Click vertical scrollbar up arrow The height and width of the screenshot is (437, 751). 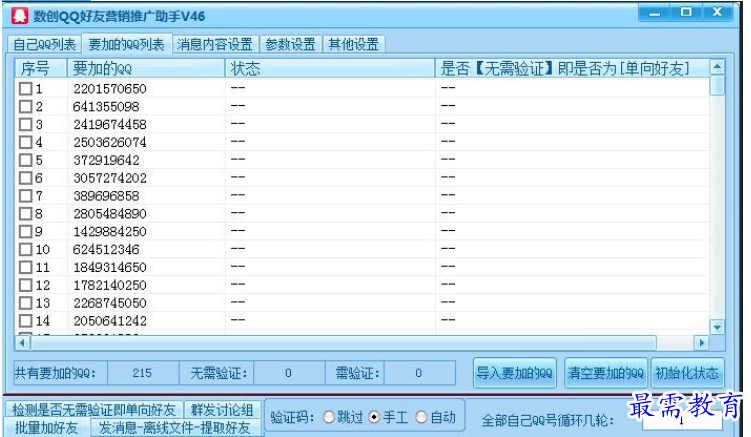717,67
